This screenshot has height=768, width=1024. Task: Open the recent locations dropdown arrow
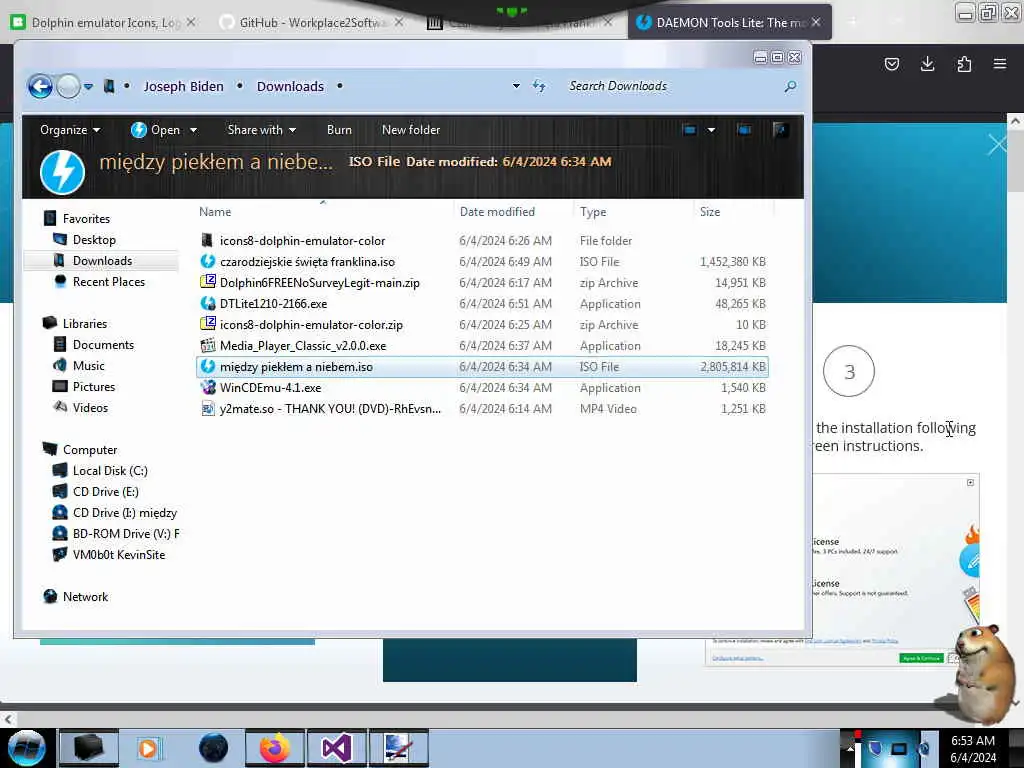coord(88,86)
